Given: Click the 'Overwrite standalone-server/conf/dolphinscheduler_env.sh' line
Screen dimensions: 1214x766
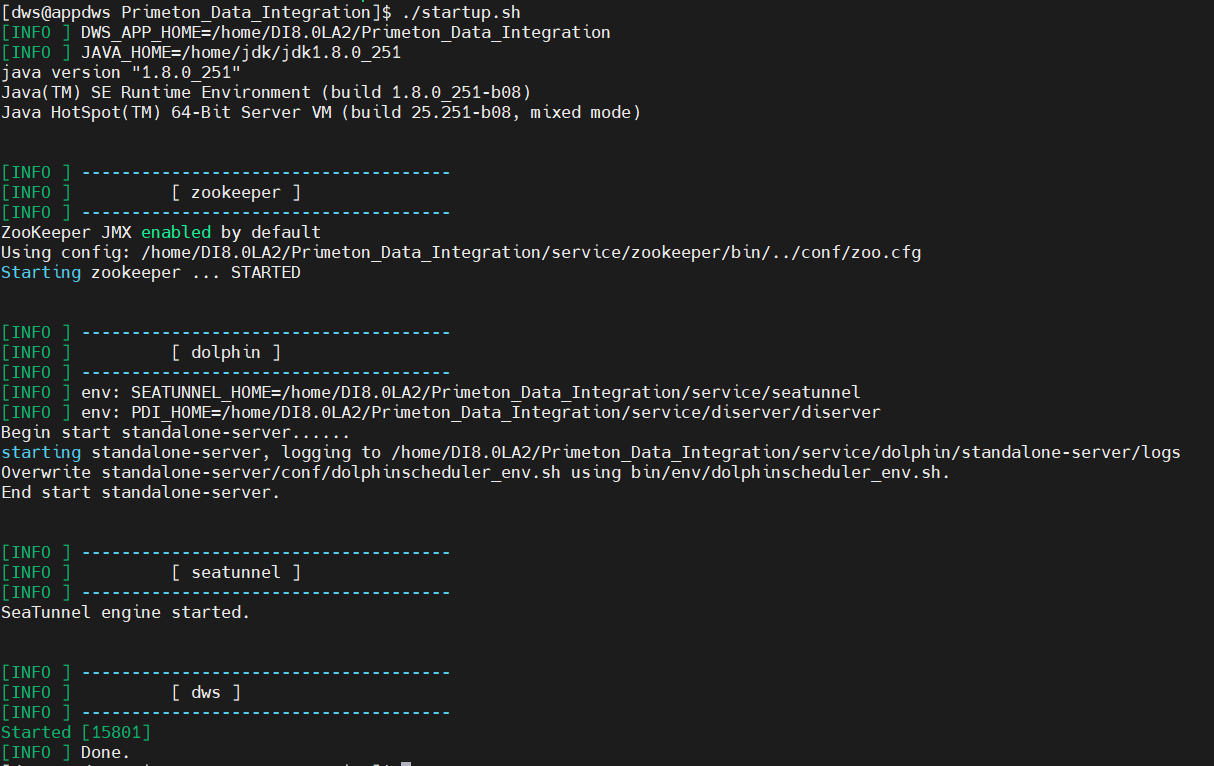Looking at the screenshot, I should point(476,472).
